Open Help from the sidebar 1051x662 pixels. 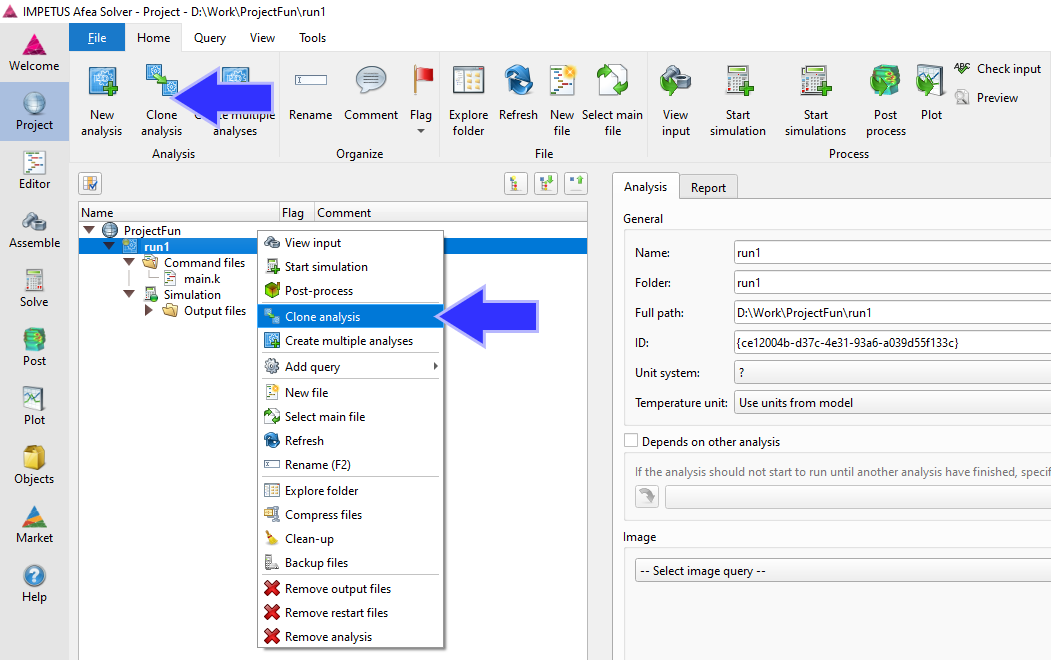click(x=34, y=583)
